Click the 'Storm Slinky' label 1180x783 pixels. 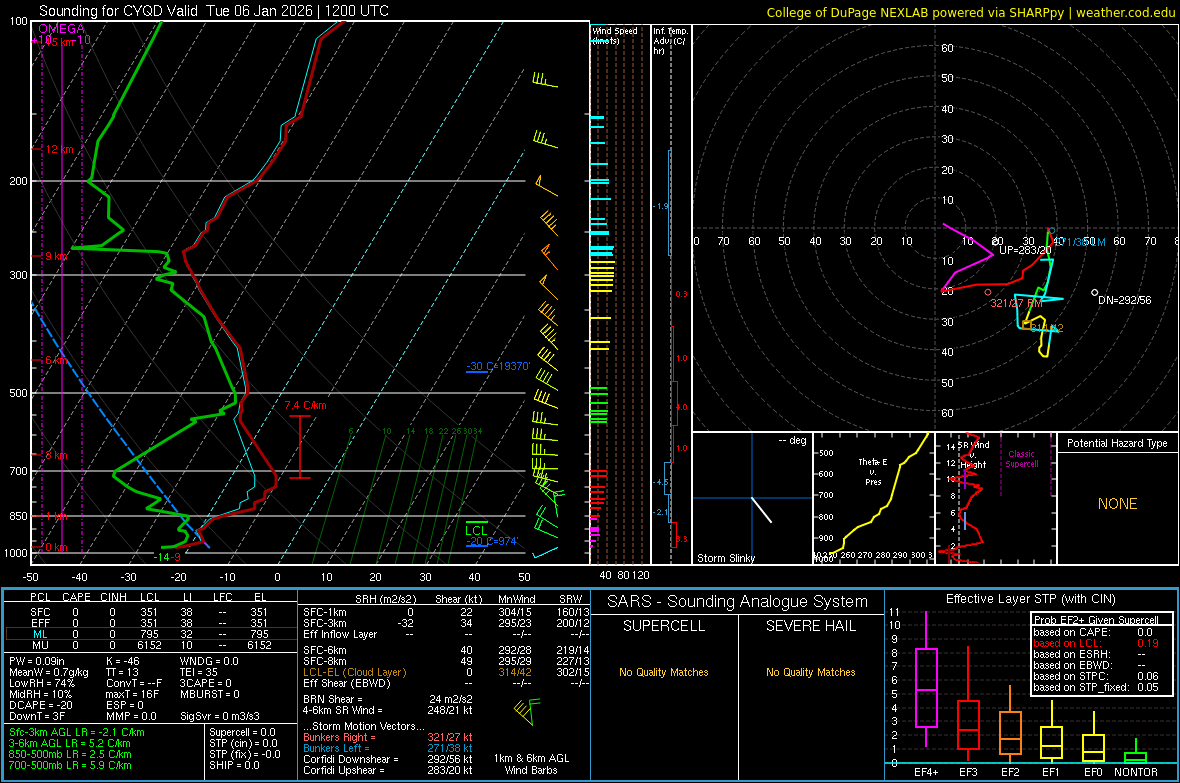(x=725, y=558)
